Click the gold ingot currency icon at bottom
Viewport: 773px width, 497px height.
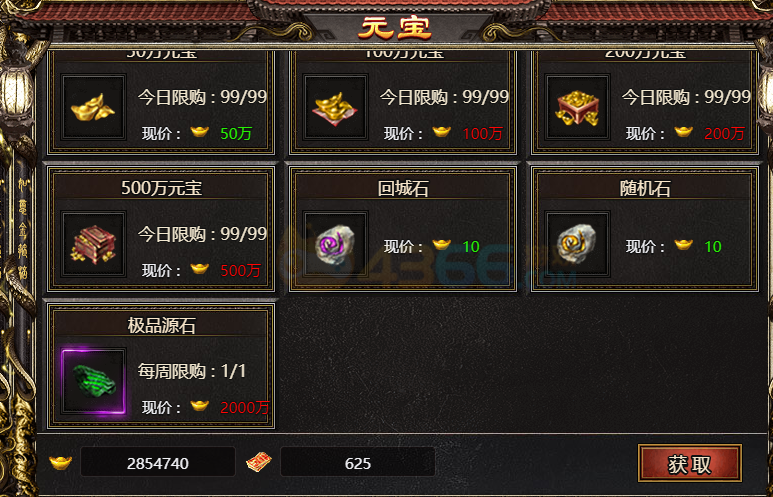[60, 462]
